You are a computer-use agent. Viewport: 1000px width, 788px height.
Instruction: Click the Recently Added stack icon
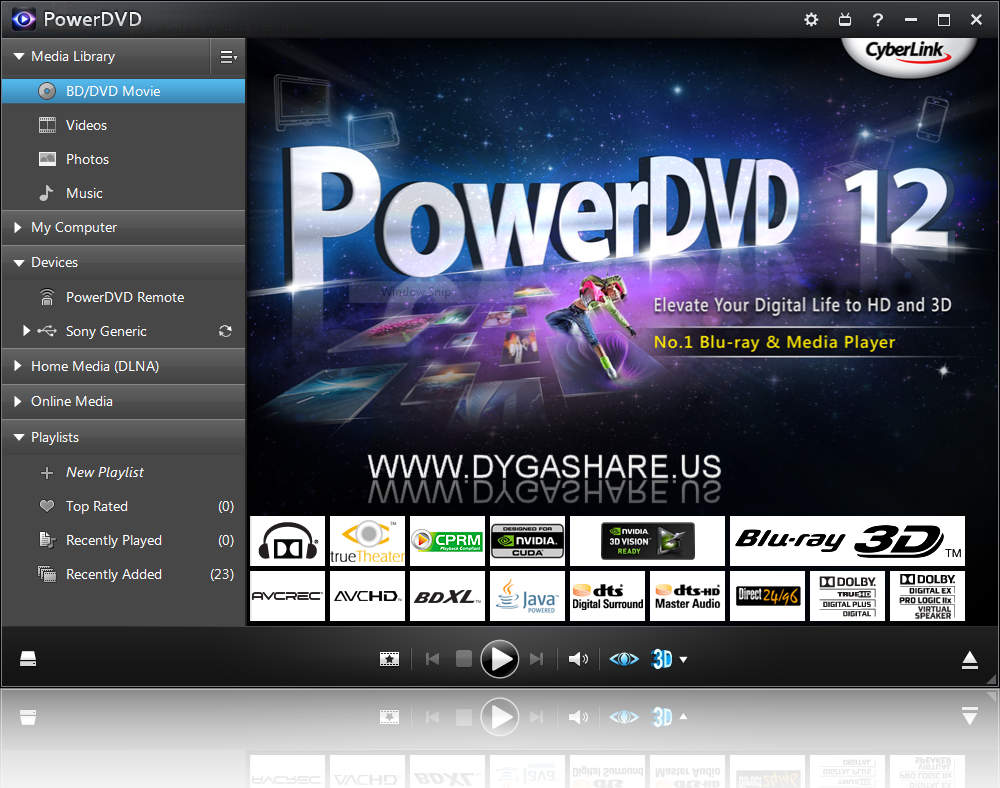click(47, 574)
